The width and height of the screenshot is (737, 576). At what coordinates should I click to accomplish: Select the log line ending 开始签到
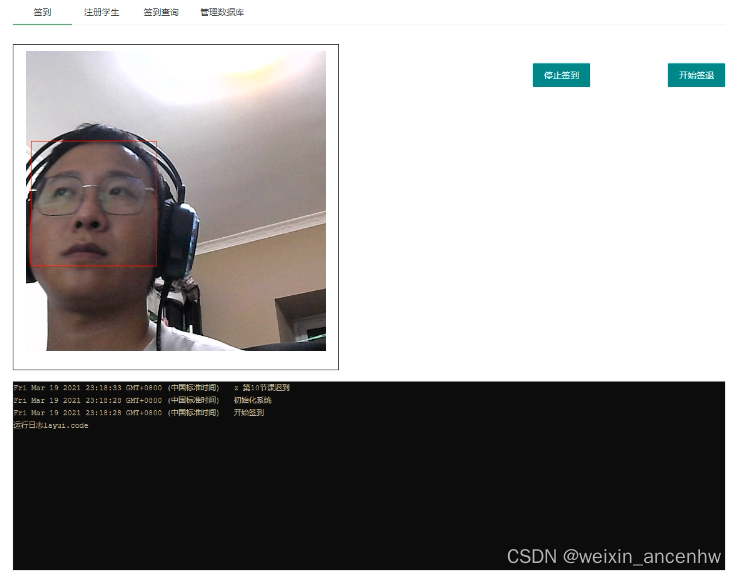click(x=139, y=413)
